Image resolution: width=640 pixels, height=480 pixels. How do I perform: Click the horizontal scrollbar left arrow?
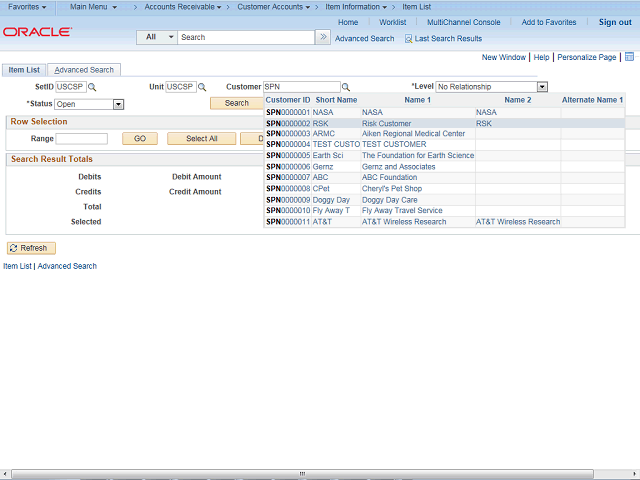(x=4, y=474)
